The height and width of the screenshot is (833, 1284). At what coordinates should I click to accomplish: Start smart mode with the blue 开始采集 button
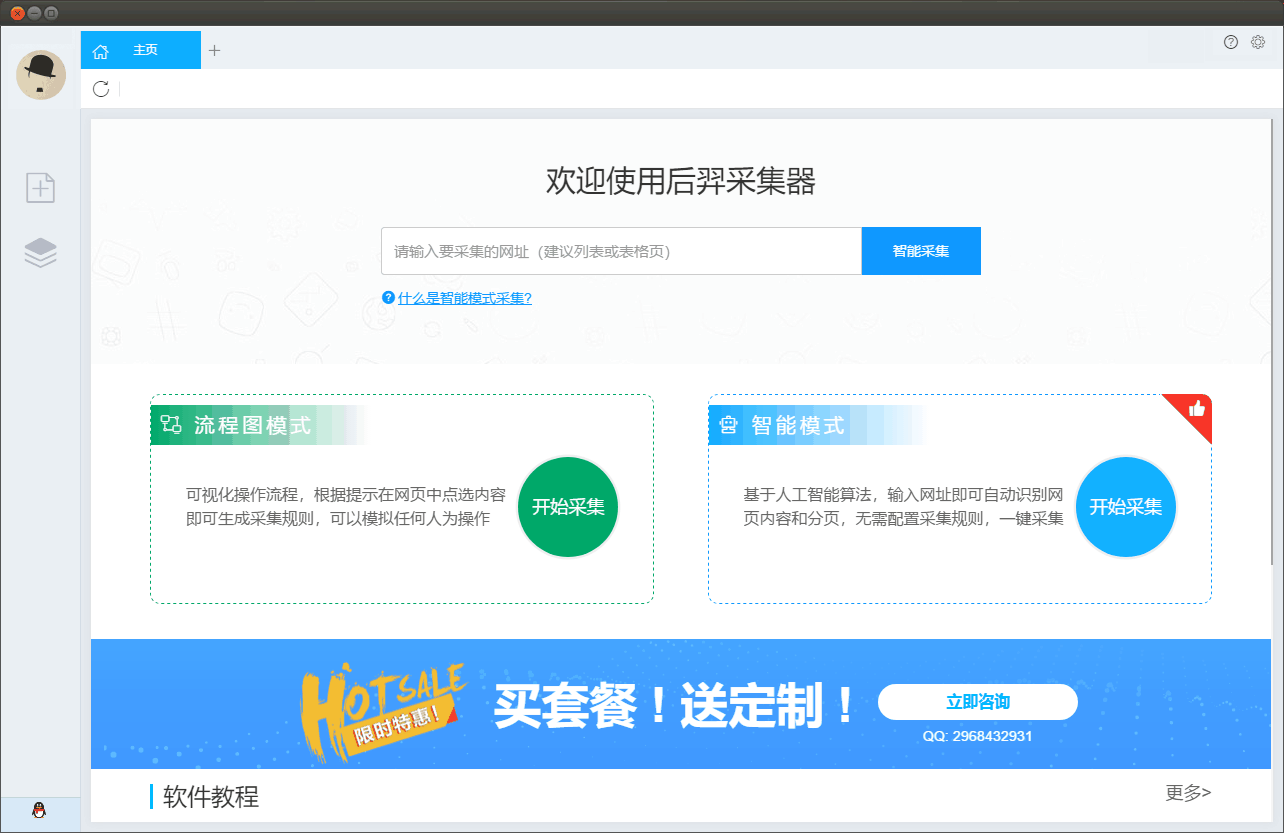(1126, 507)
